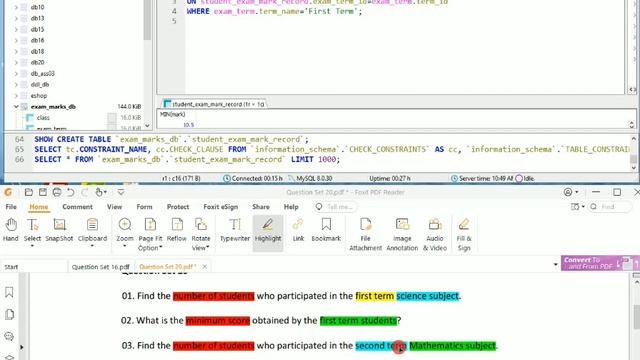The height and width of the screenshot is (360, 640).
Task: Click the Foxit account user icon
Action: tap(568, 192)
